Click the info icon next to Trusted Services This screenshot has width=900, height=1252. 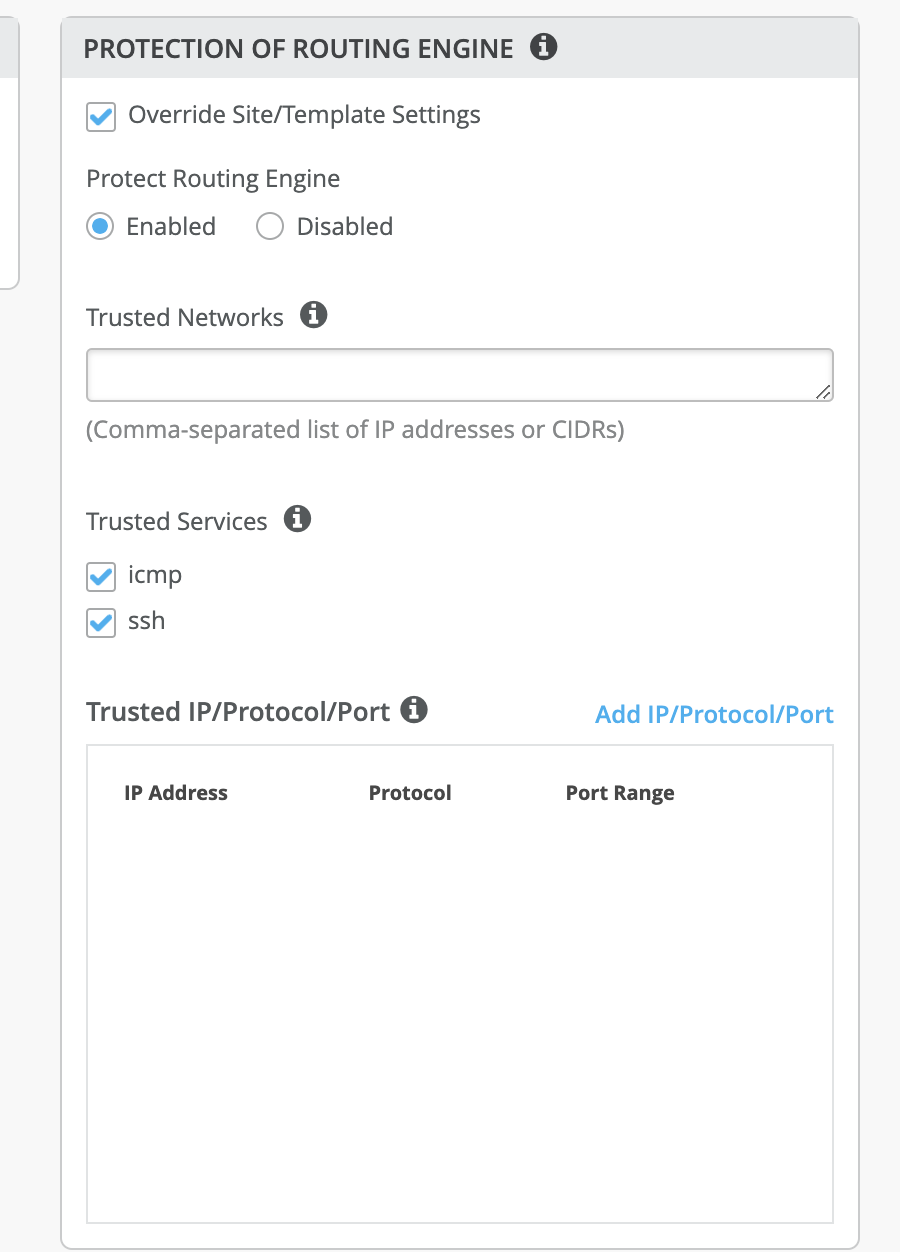298,520
